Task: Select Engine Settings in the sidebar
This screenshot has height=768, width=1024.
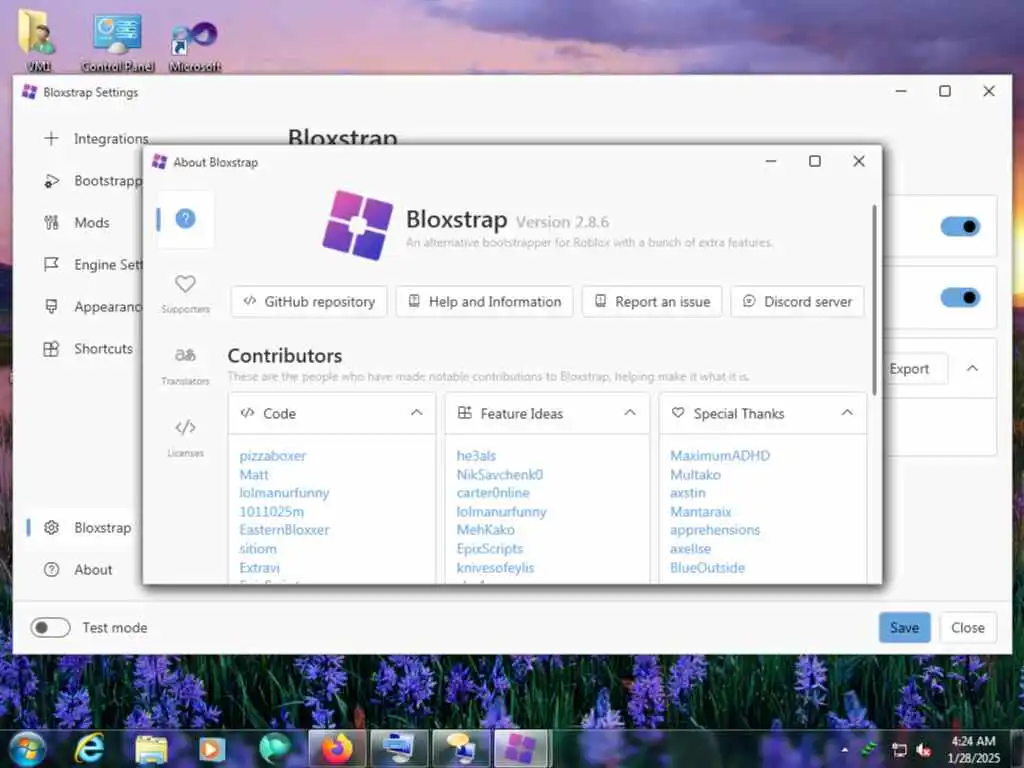Action: (93, 264)
